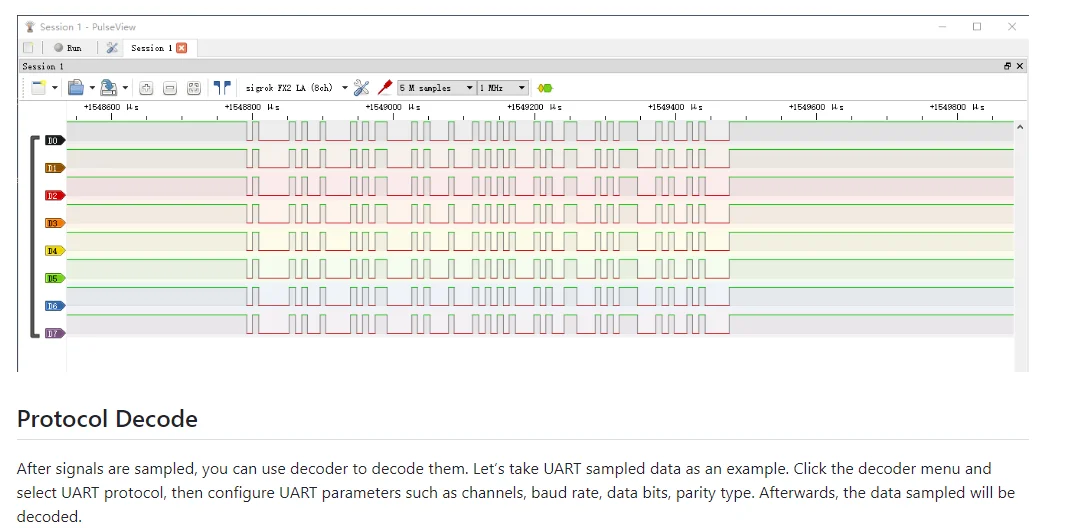This screenshot has width=1068, height=528.
Task: Open file with the folder icon
Action: (x=76, y=87)
